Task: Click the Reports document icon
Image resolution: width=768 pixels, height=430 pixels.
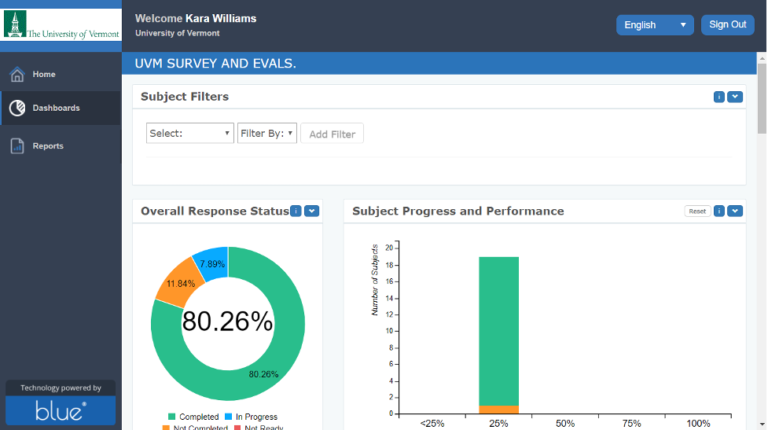Action: tap(17, 146)
